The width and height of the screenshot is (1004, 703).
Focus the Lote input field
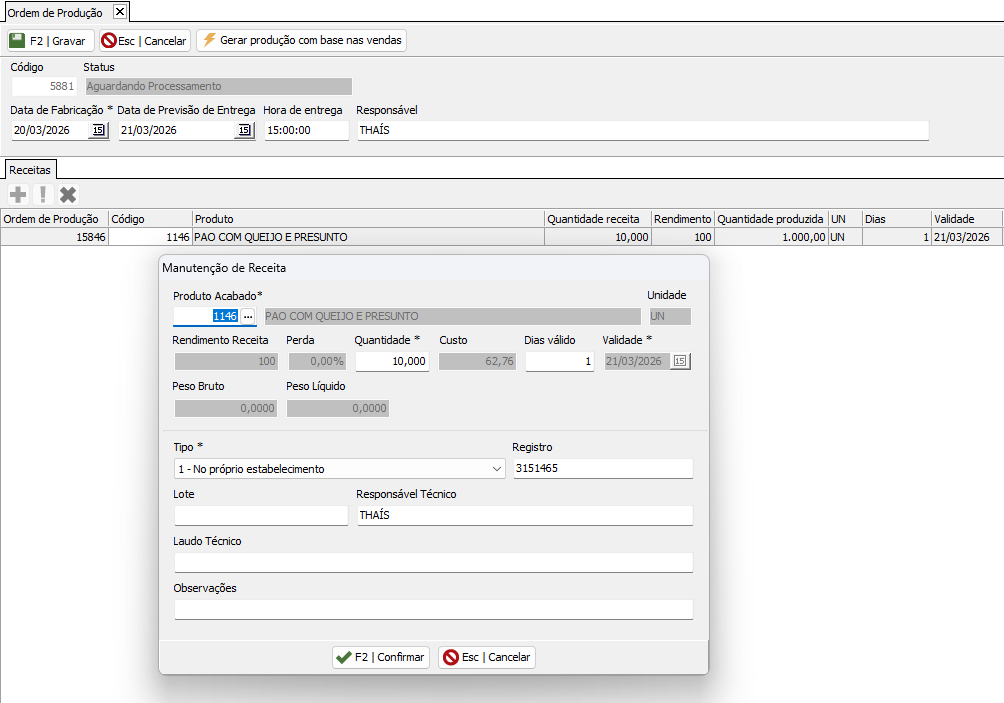[261, 515]
